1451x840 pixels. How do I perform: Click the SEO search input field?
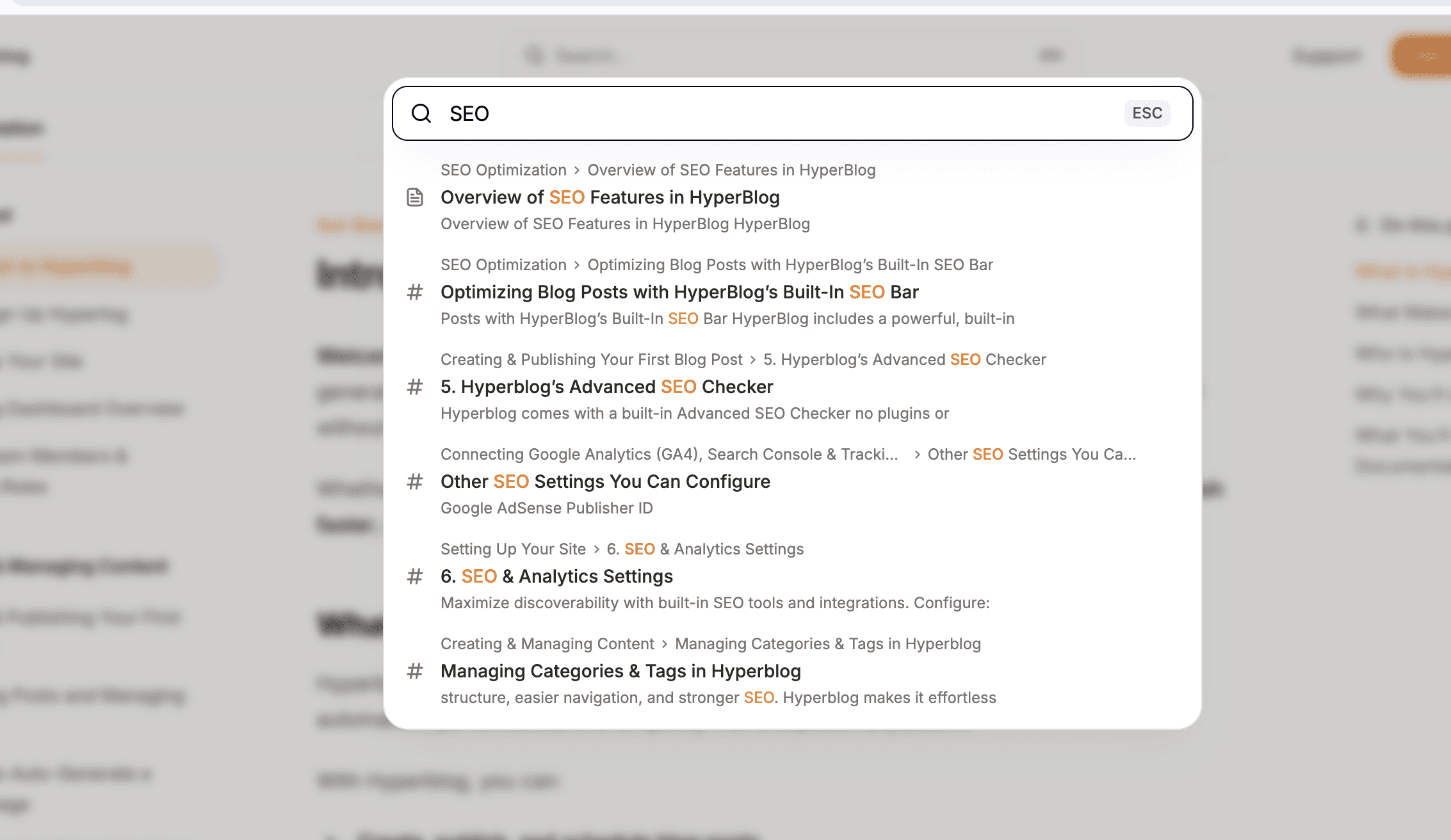pos(768,113)
